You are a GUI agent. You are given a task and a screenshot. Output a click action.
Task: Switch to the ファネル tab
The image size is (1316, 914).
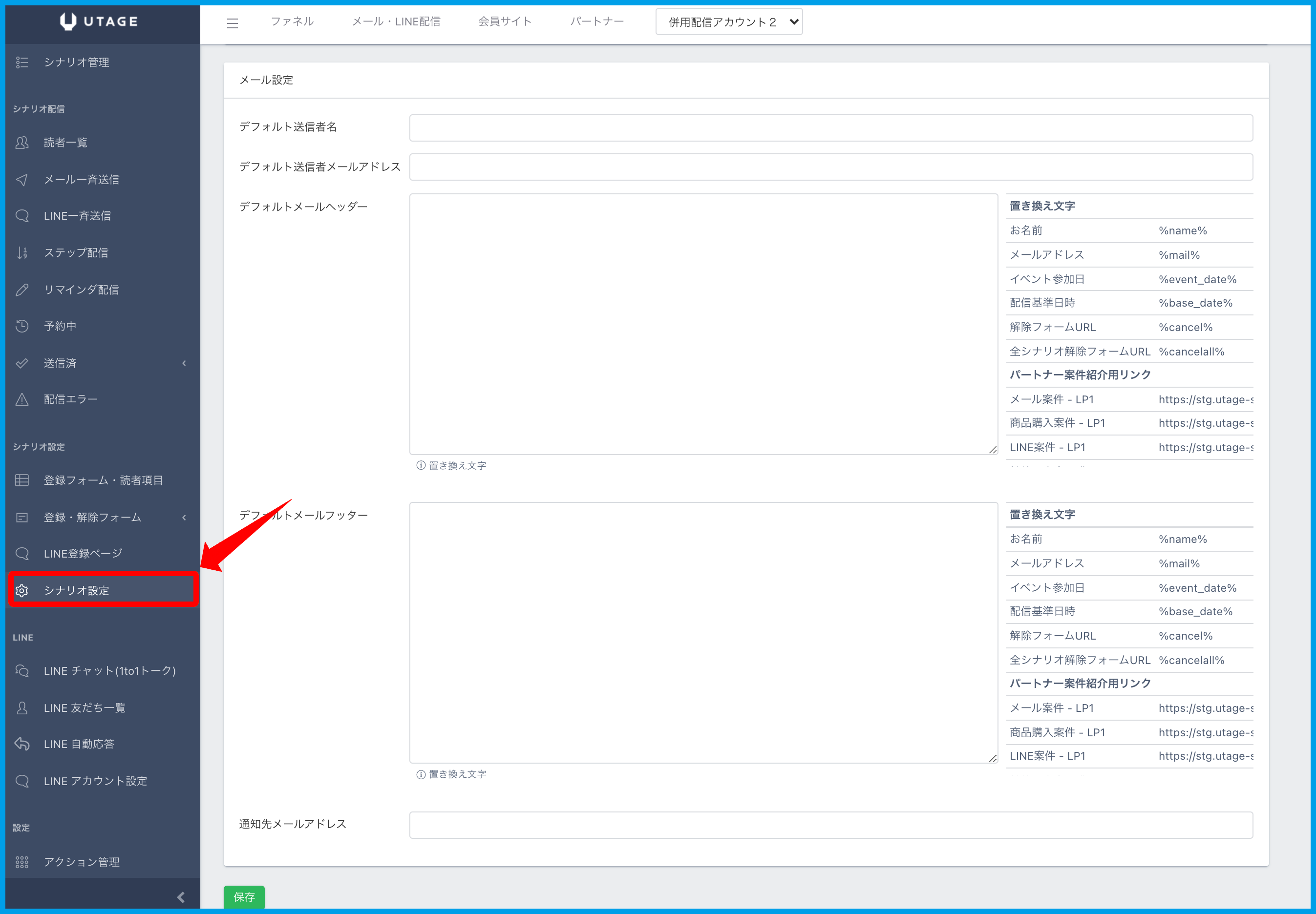(292, 22)
